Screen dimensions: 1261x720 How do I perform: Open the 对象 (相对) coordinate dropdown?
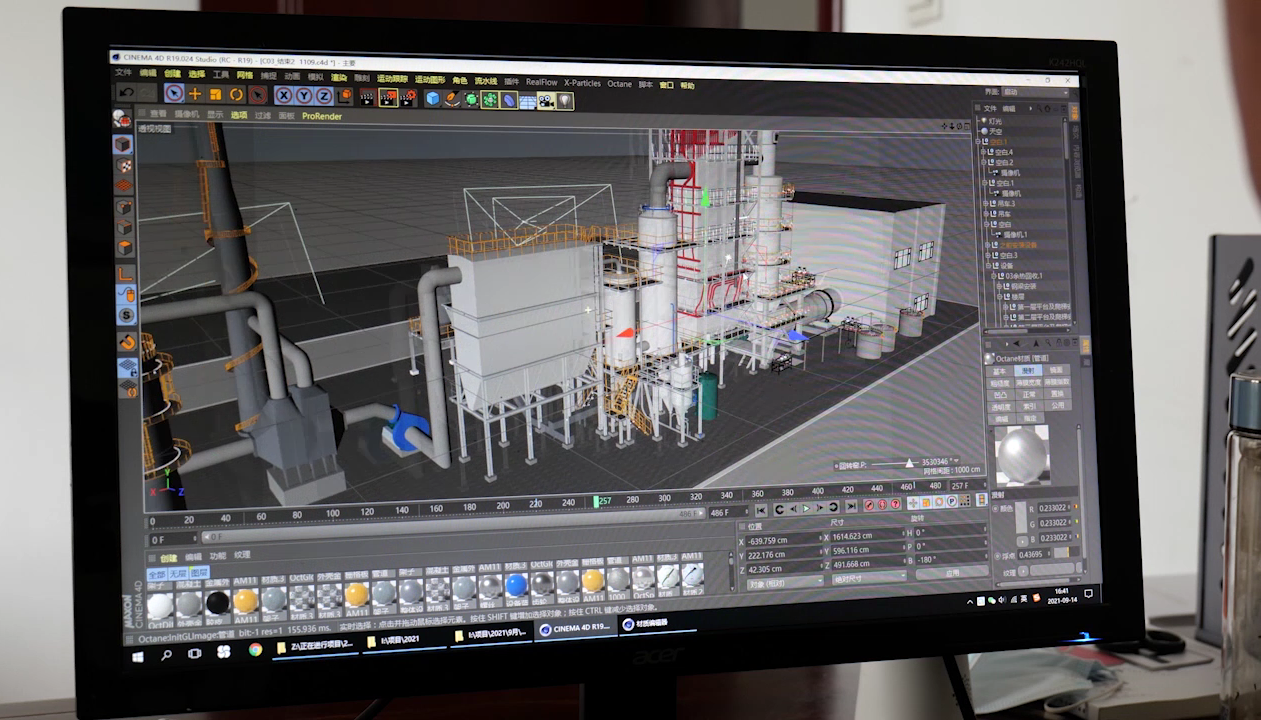[x=784, y=581]
